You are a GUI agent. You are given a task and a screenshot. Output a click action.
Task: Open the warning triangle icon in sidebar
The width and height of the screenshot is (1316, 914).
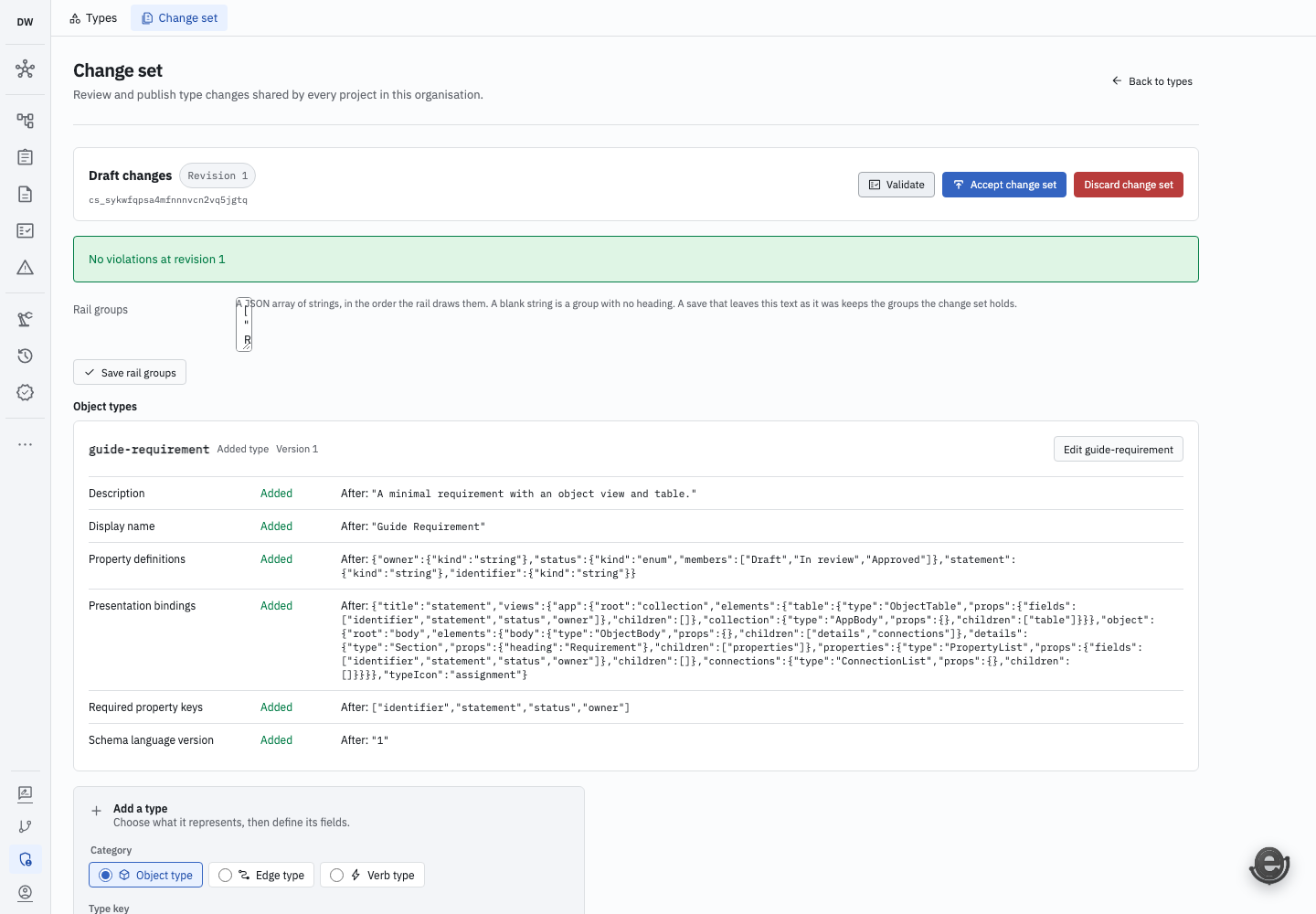[x=25, y=267]
